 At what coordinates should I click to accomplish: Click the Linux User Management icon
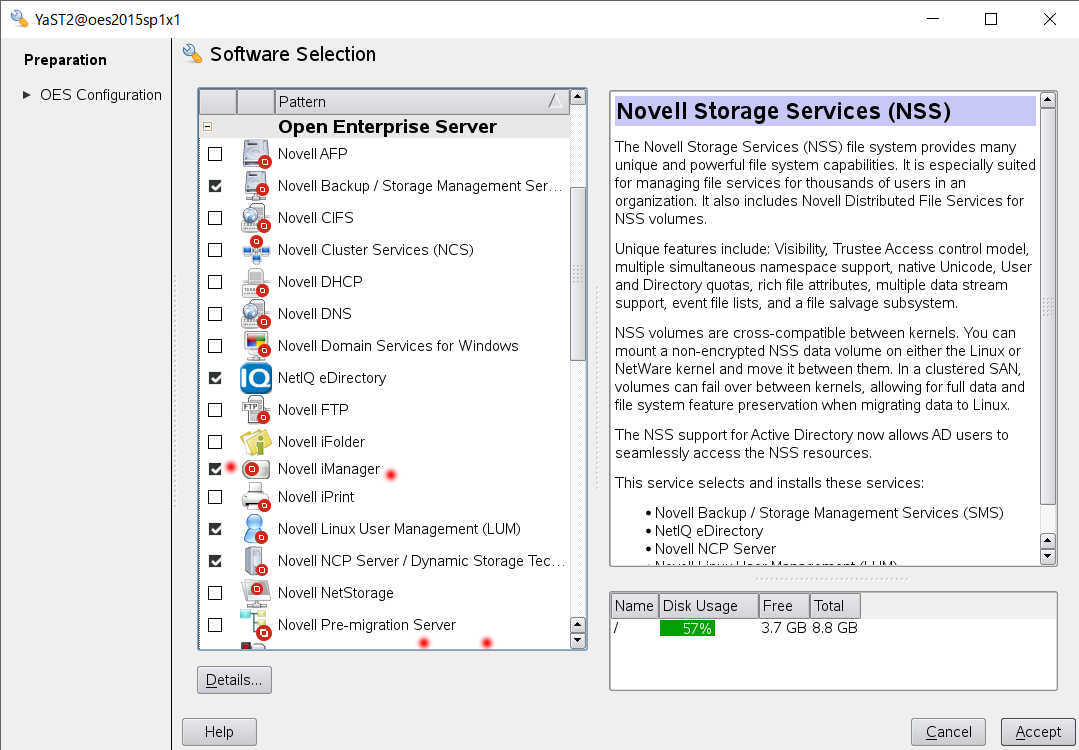coord(256,528)
